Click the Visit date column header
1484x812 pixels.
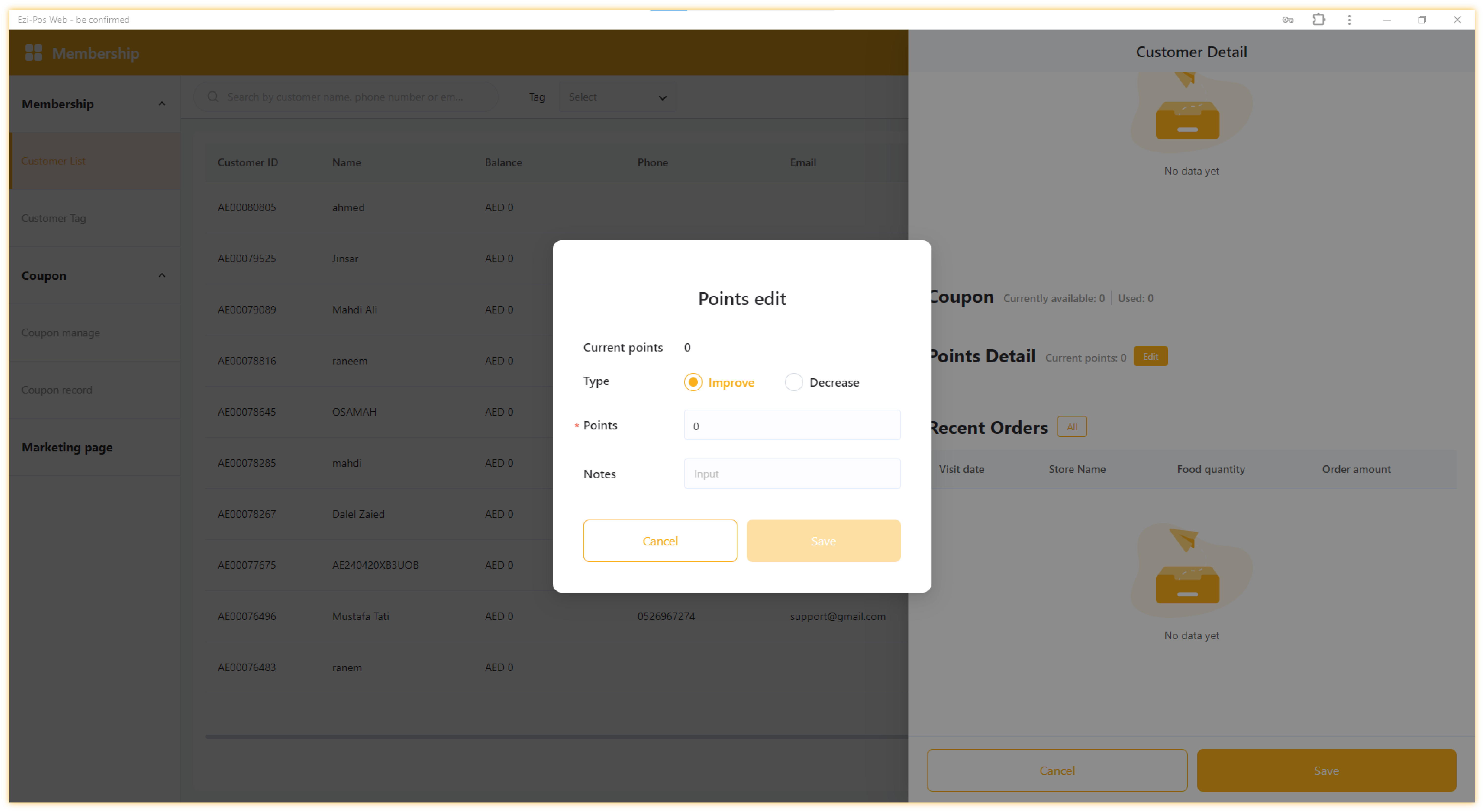961,469
